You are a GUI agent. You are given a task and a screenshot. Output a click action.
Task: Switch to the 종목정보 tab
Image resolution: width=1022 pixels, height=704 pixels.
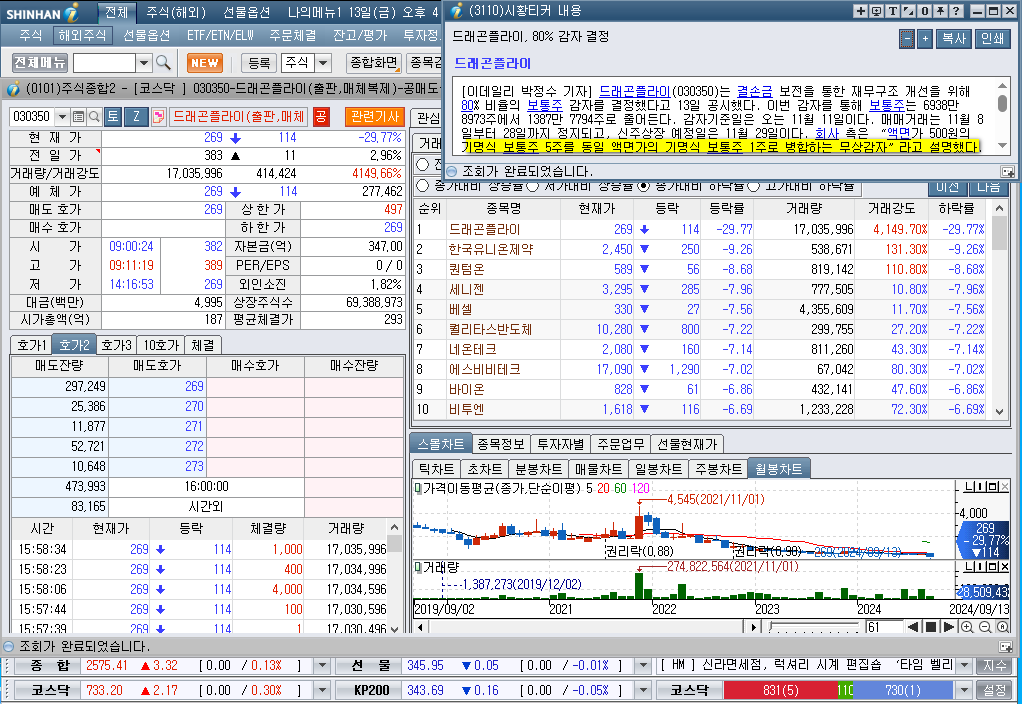(x=501, y=444)
